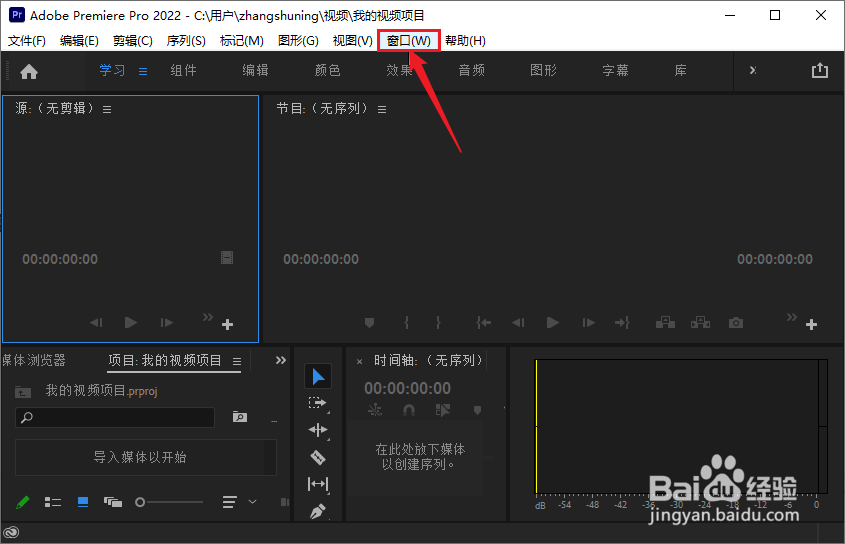This screenshot has height=544, width=845.
Task: Open the 窗口(W) menu
Action: pos(408,41)
